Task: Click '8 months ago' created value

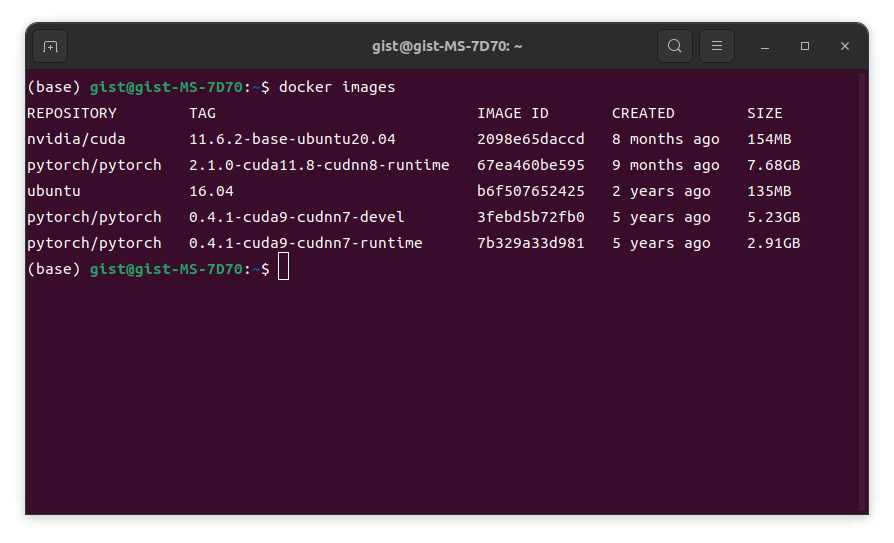Action: click(x=666, y=139)
